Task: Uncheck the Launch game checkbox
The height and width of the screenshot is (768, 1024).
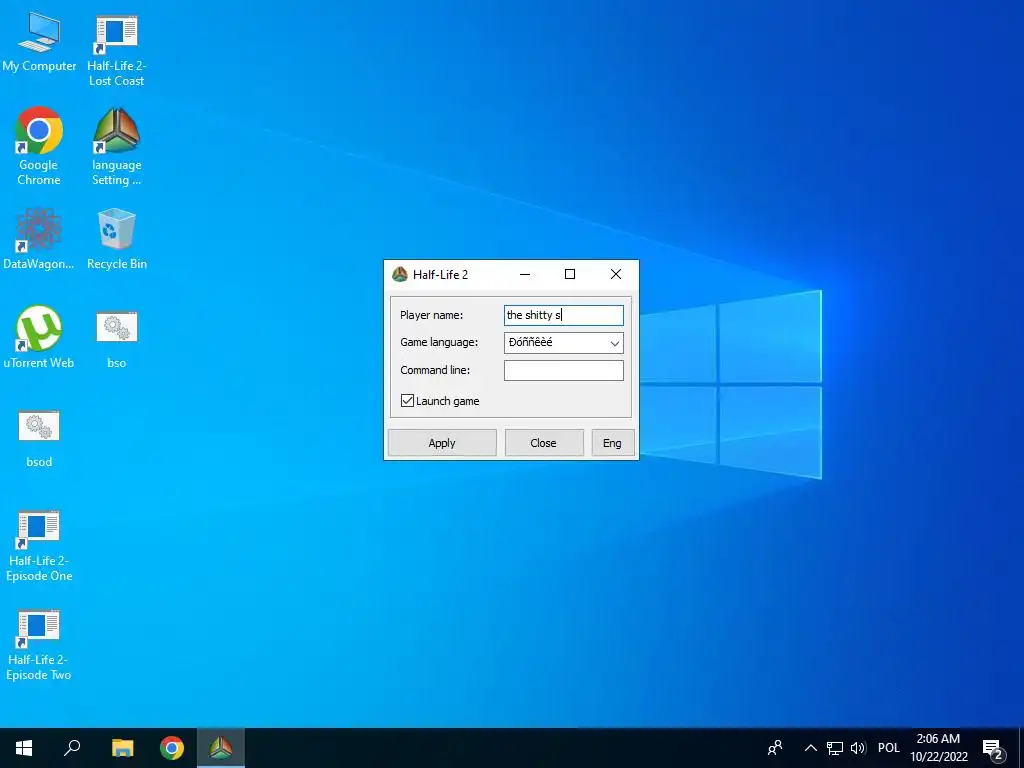Action: [x=407, y=400]
